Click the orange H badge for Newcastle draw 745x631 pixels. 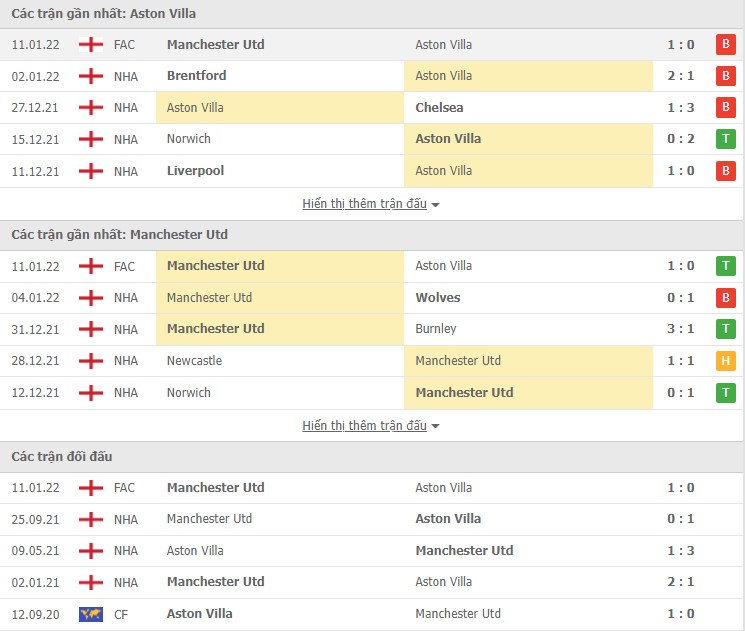[725, 361]
